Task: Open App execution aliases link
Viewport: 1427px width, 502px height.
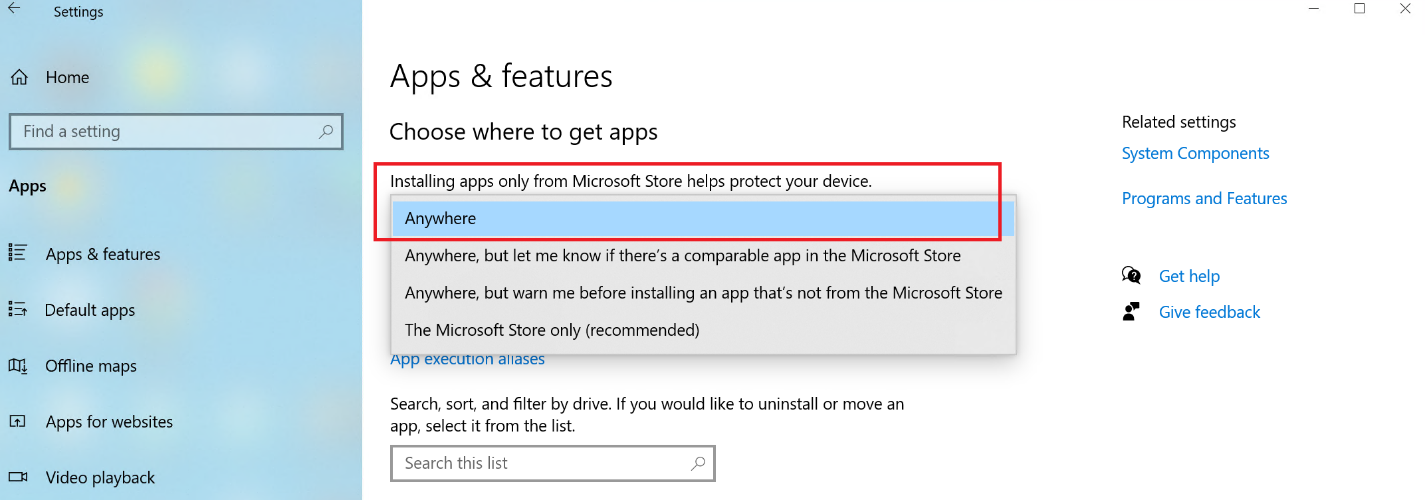Action: pos(467,359)
